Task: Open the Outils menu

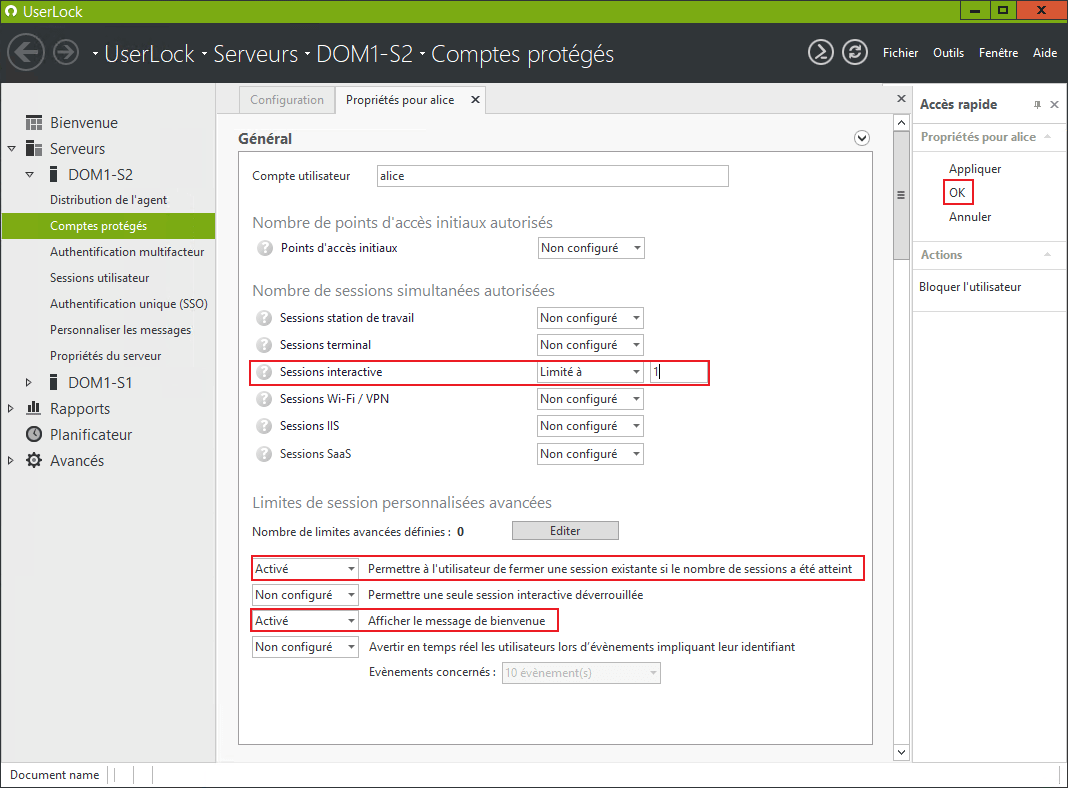Action: pyautogui.click(x=948, y=52)
